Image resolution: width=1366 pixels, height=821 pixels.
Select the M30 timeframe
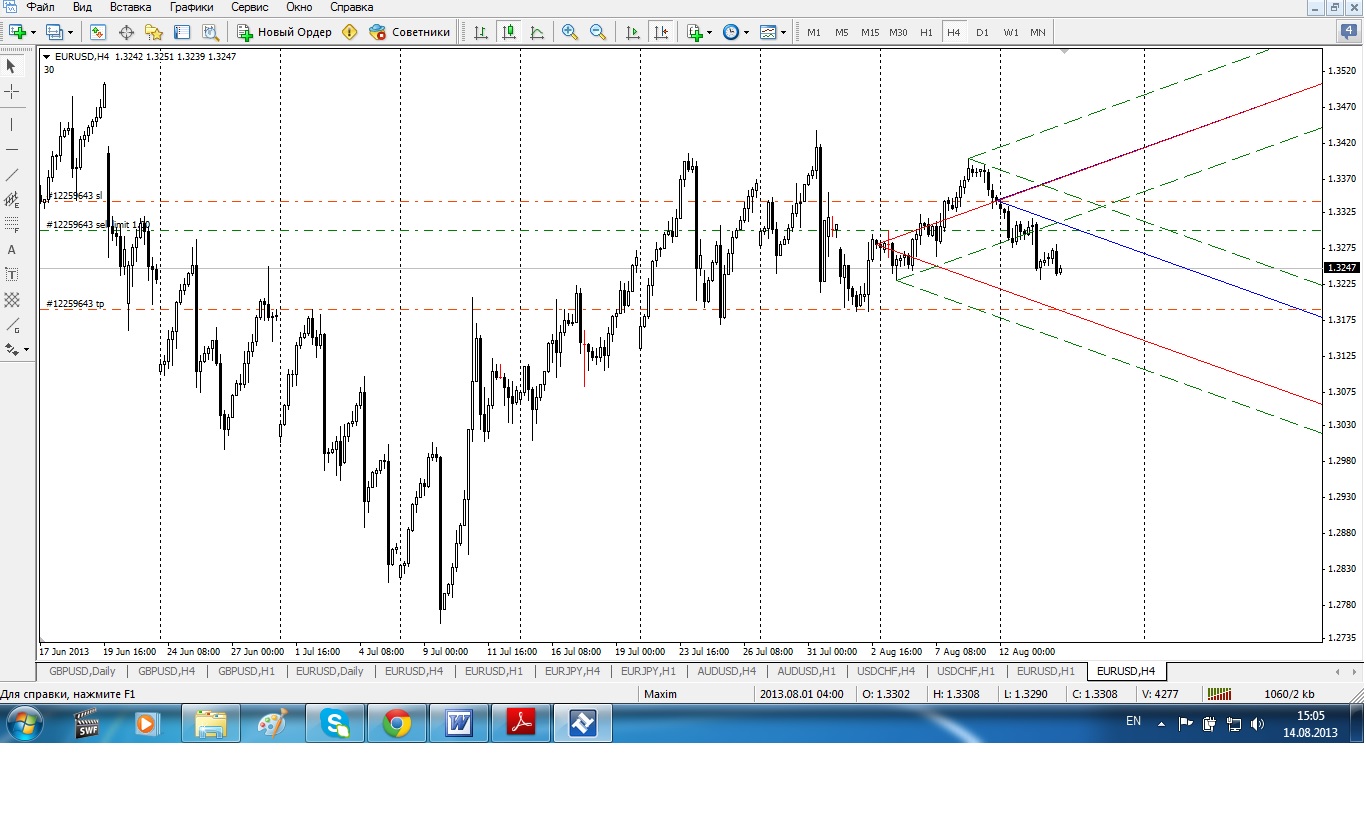(x=899, y=32)
